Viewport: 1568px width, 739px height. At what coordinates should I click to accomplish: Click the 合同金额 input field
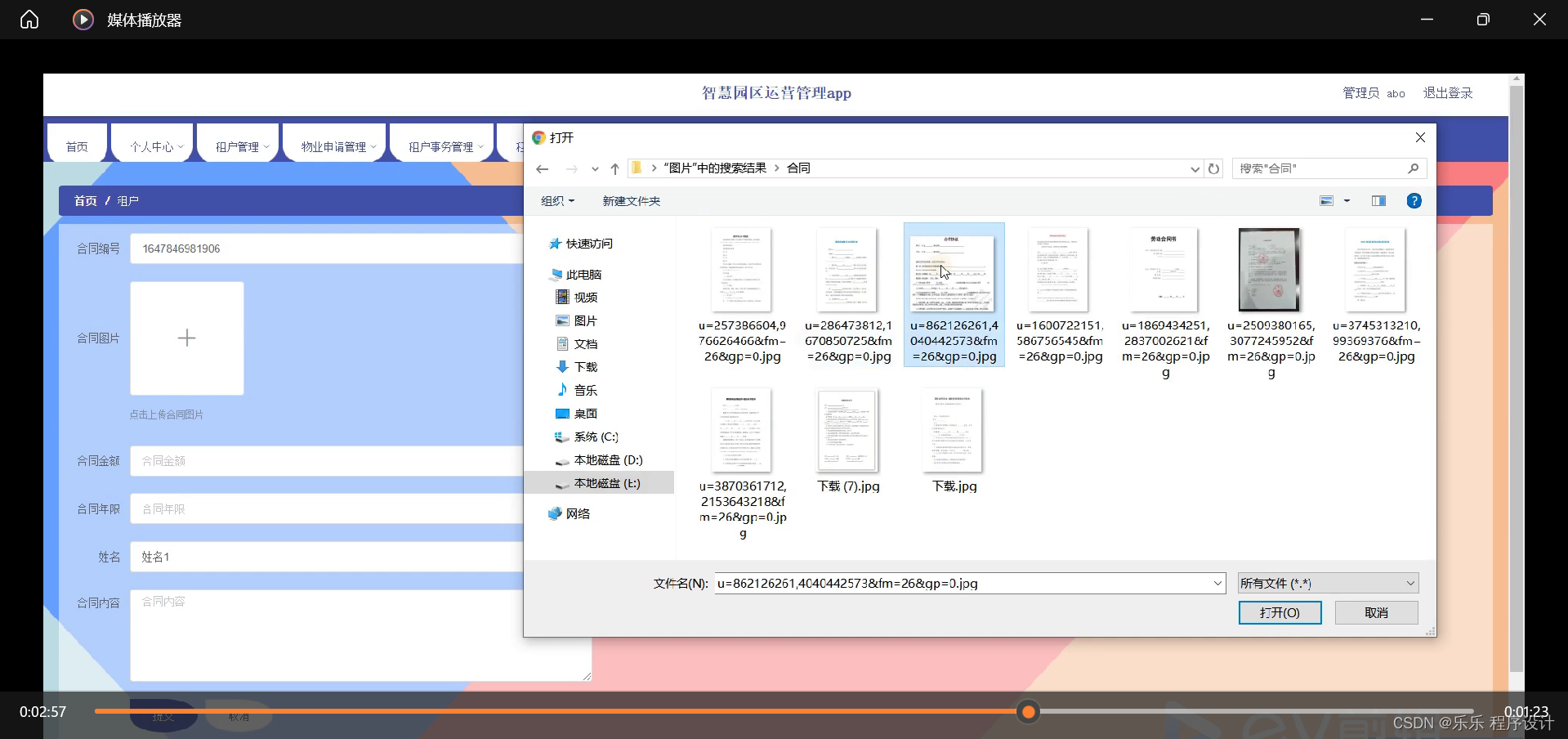click(x=327, y=461)
